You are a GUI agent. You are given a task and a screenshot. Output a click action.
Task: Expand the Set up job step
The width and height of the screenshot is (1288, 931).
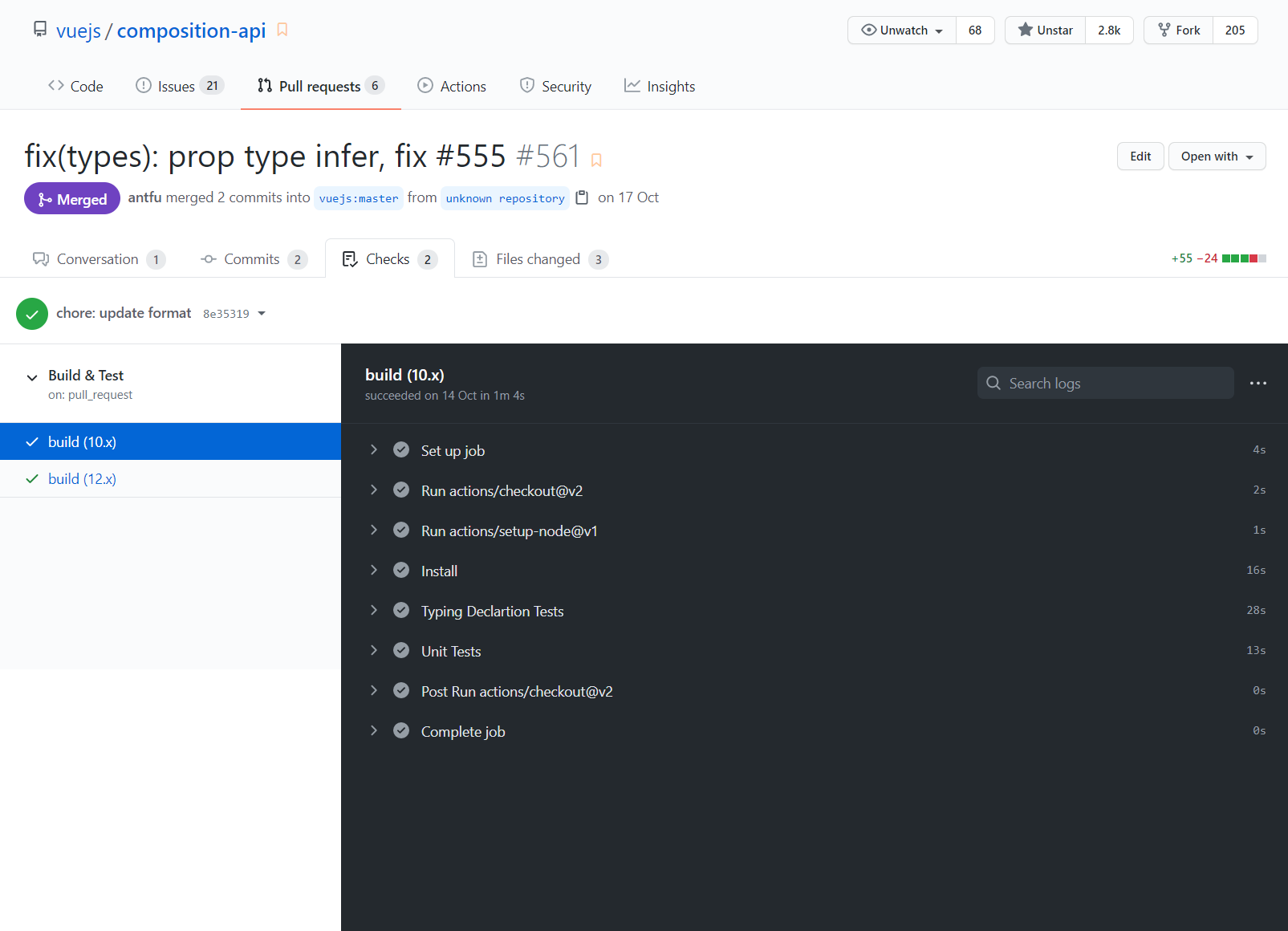coord(374,450)
